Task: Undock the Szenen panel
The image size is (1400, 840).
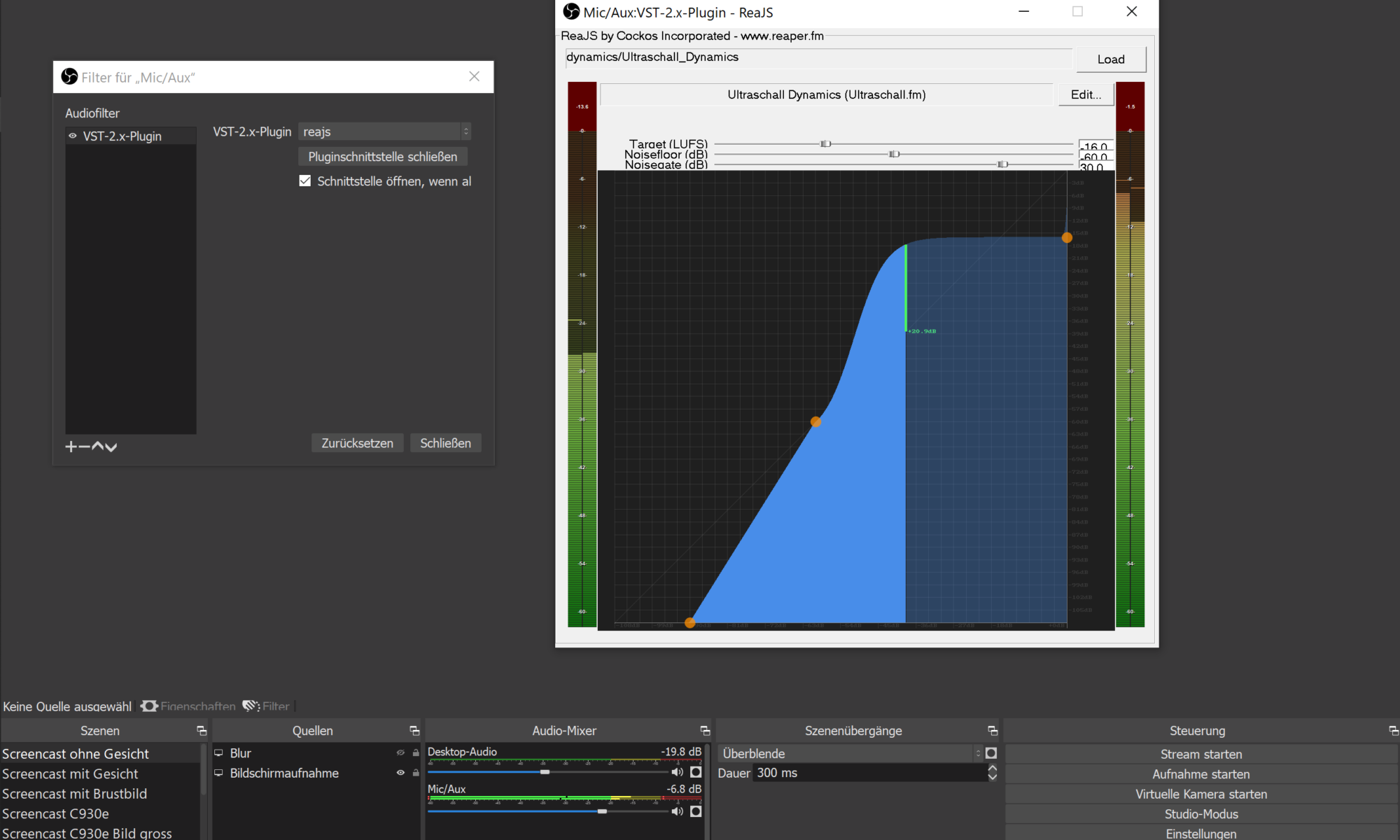Action: [202, 731]
